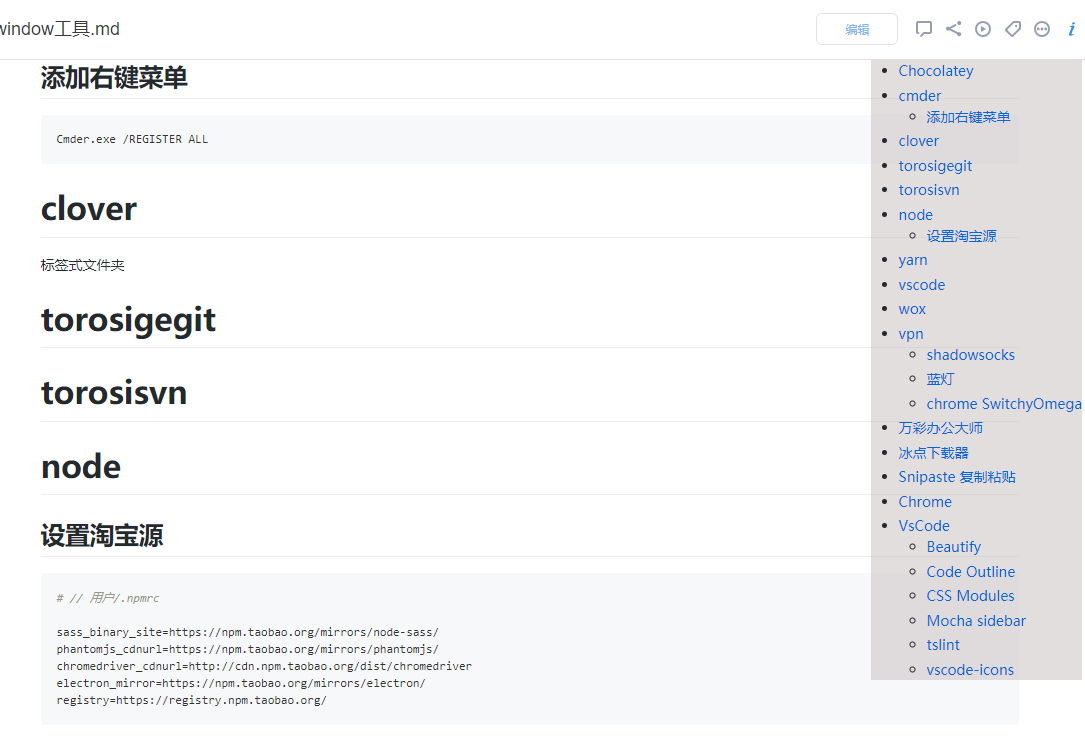The height and width of the screenshot is (755, 1085).
Task: Click the torosigegit heading in document
Action: pos(128,320)
